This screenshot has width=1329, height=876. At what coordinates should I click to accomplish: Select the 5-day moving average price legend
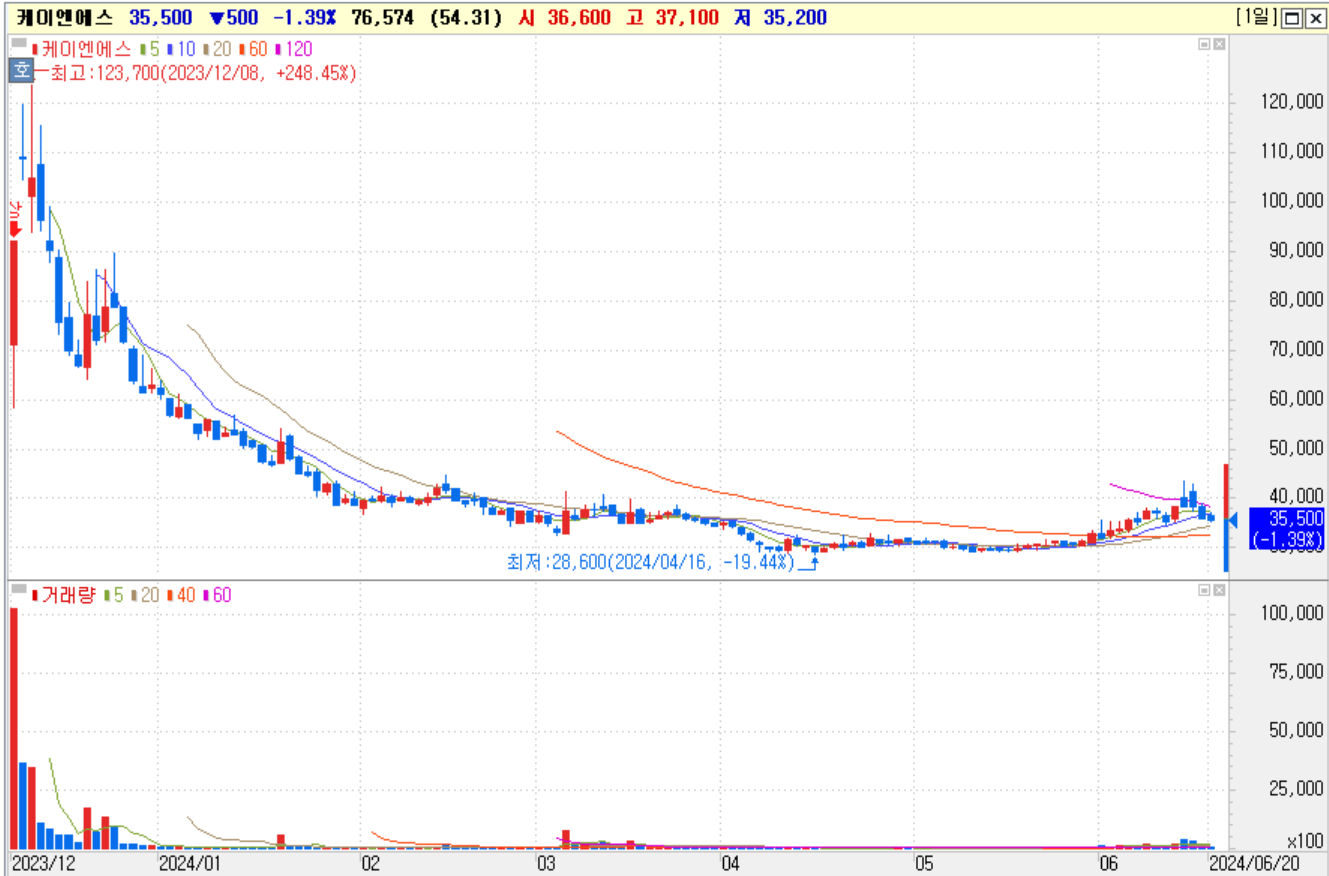click(151, 48)
